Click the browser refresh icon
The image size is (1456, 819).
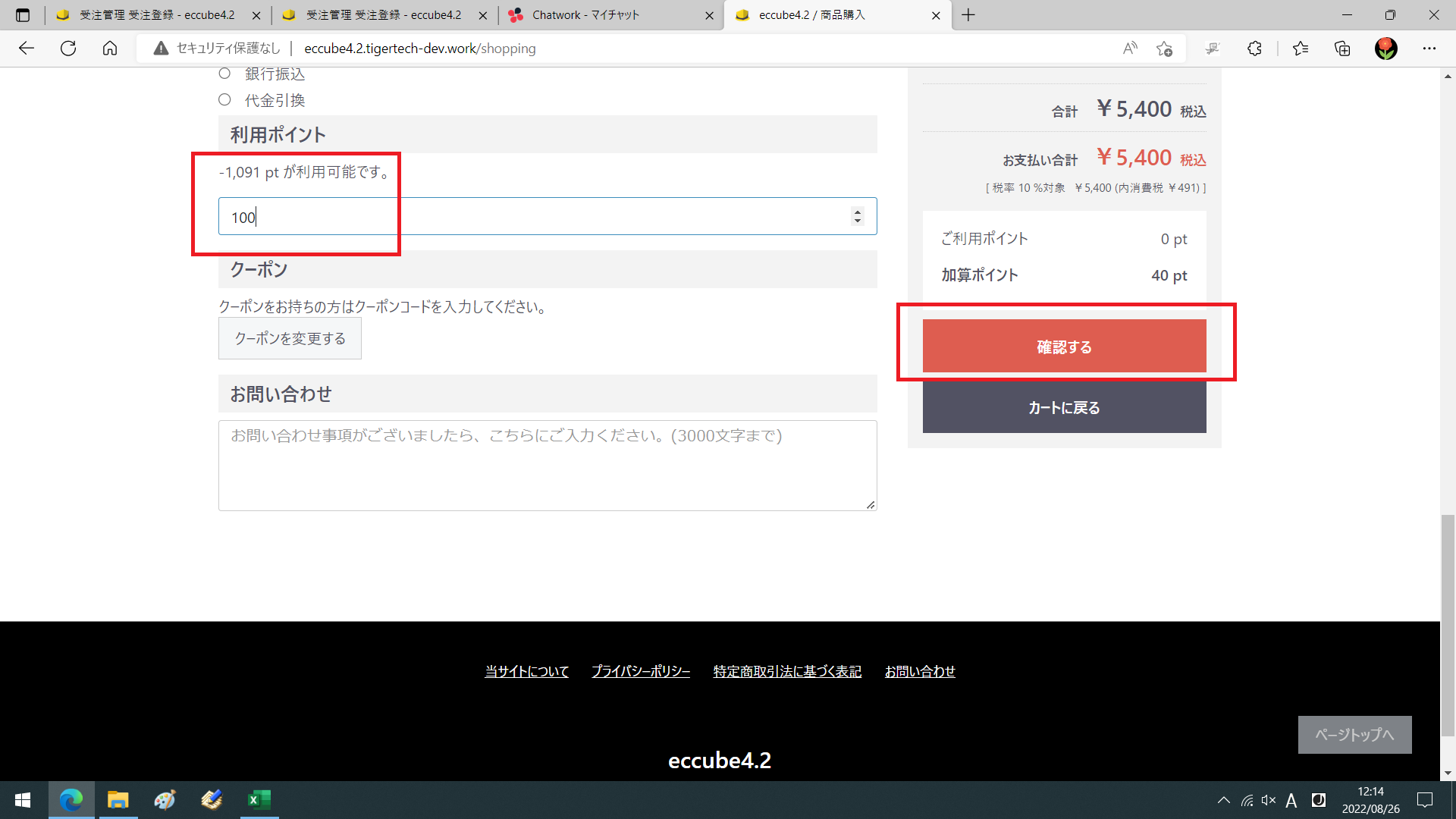coord(68,48)
